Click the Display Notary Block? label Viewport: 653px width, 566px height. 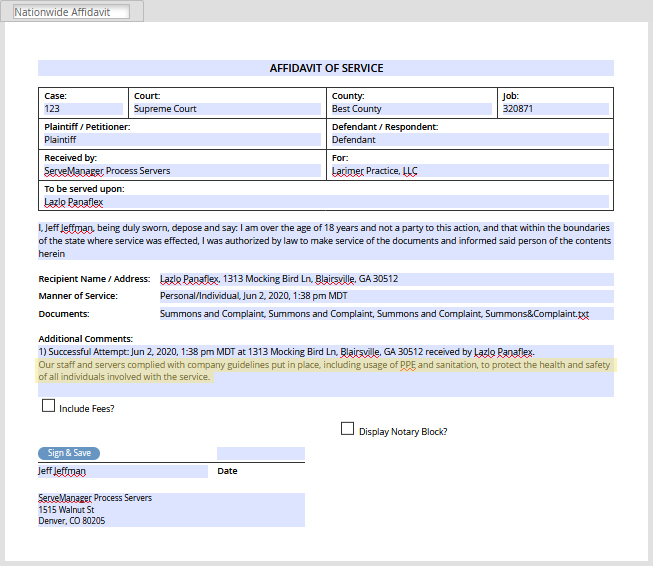point(403,432)
